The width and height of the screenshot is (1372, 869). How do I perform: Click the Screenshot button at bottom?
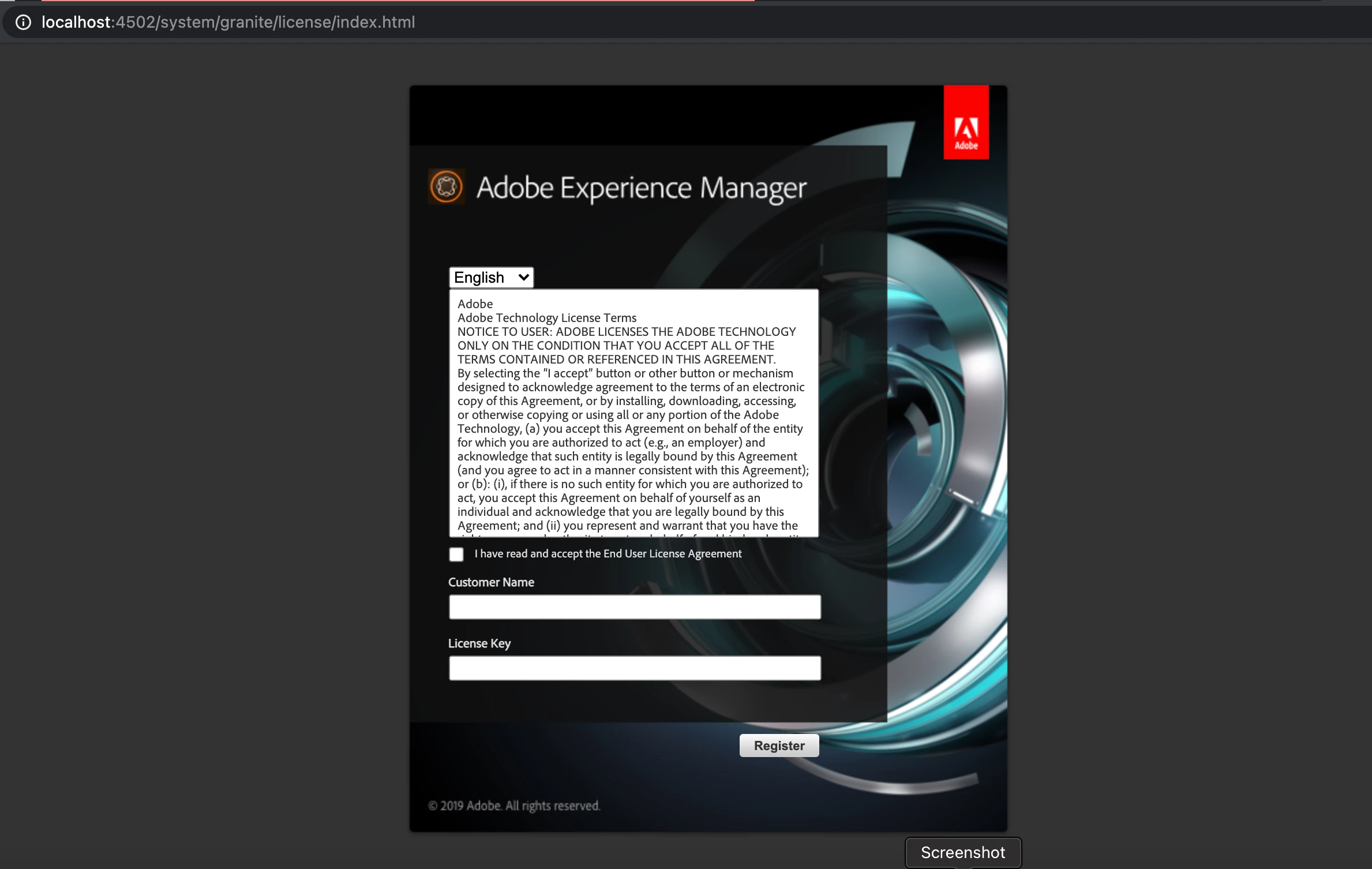click(962, 852)
